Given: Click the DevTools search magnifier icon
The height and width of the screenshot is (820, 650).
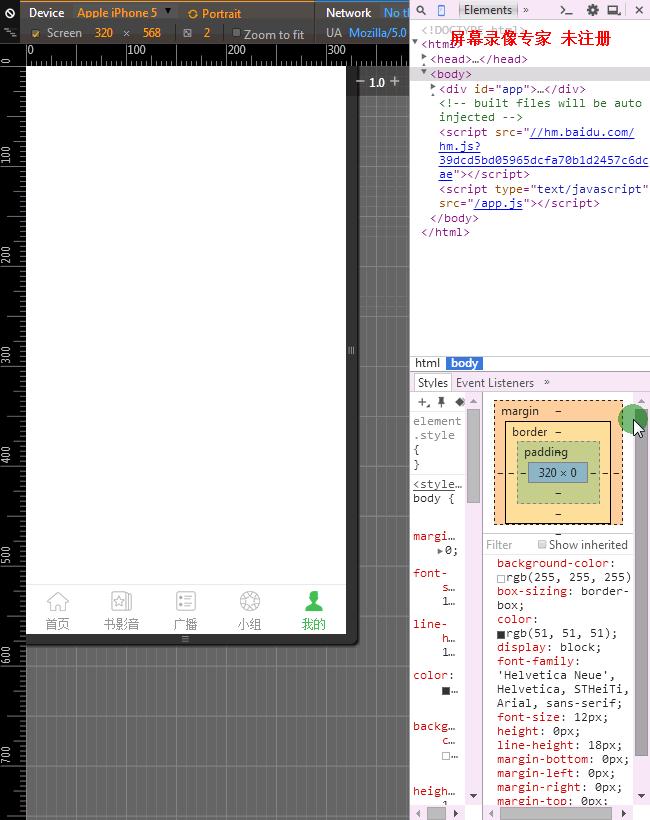Looking at the screenshot, I should click(x=421, y=10).
